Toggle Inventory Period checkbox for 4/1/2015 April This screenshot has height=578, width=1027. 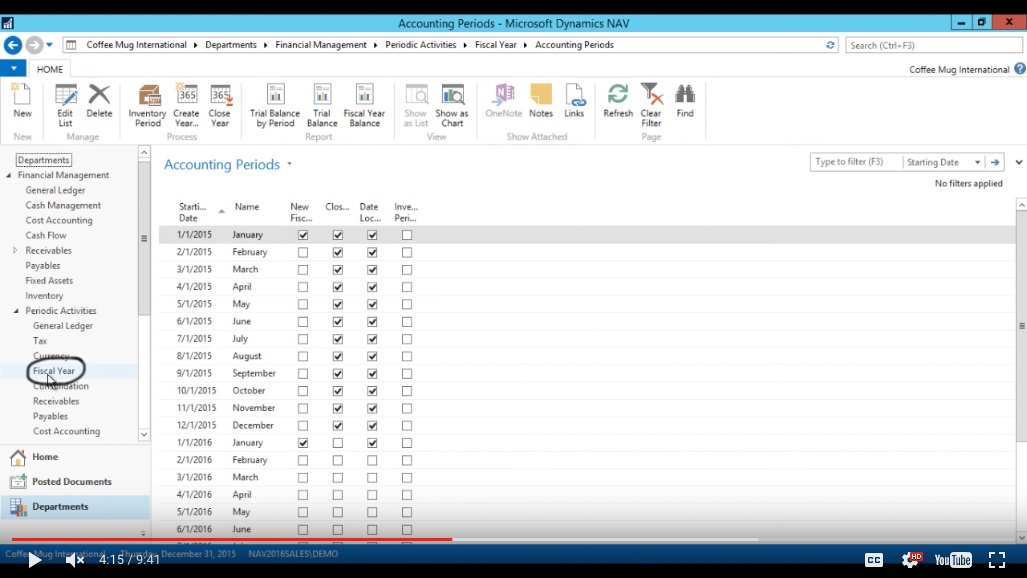[407, 287]
